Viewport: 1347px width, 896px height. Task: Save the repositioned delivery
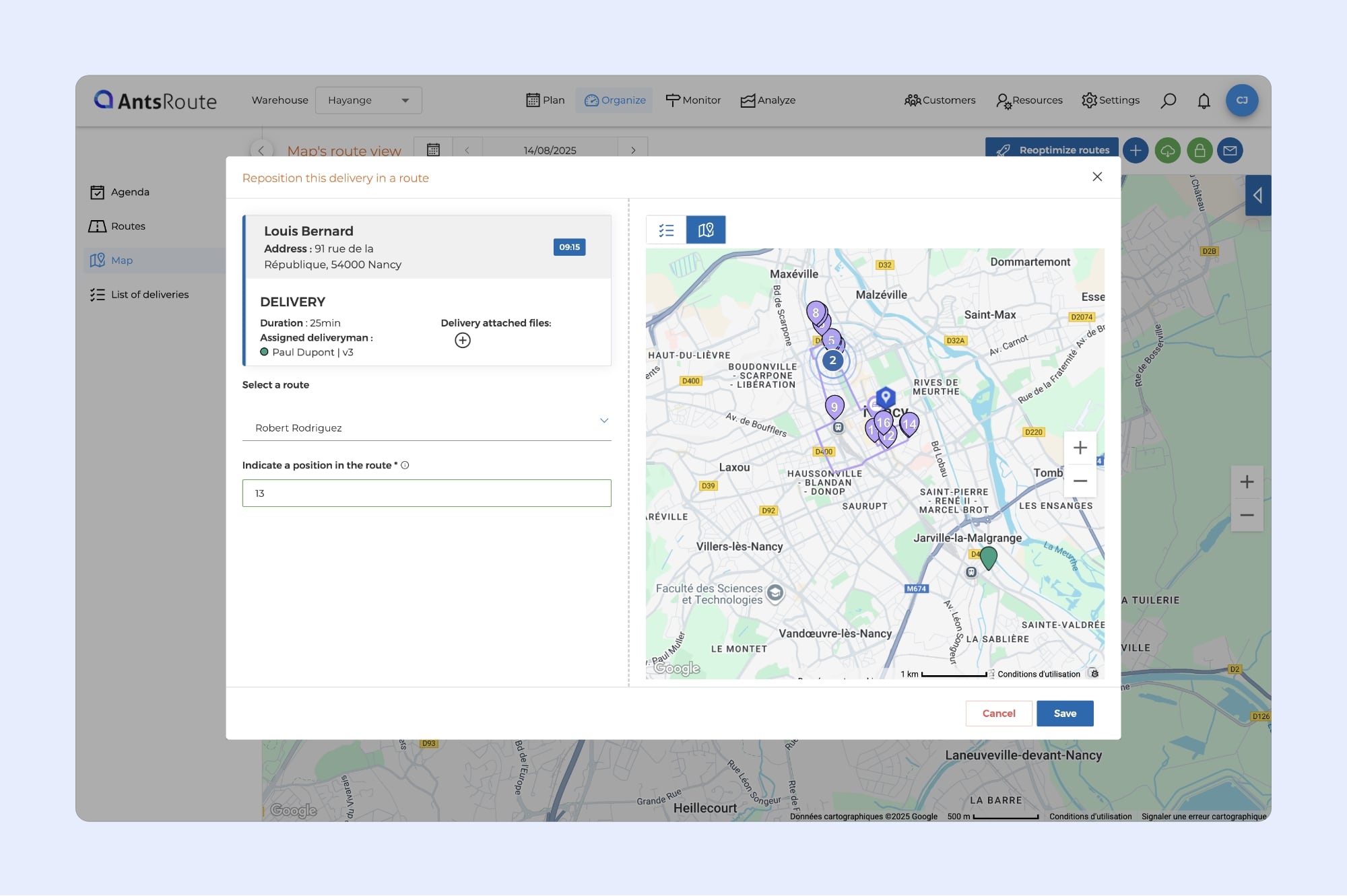[1064, 714]
